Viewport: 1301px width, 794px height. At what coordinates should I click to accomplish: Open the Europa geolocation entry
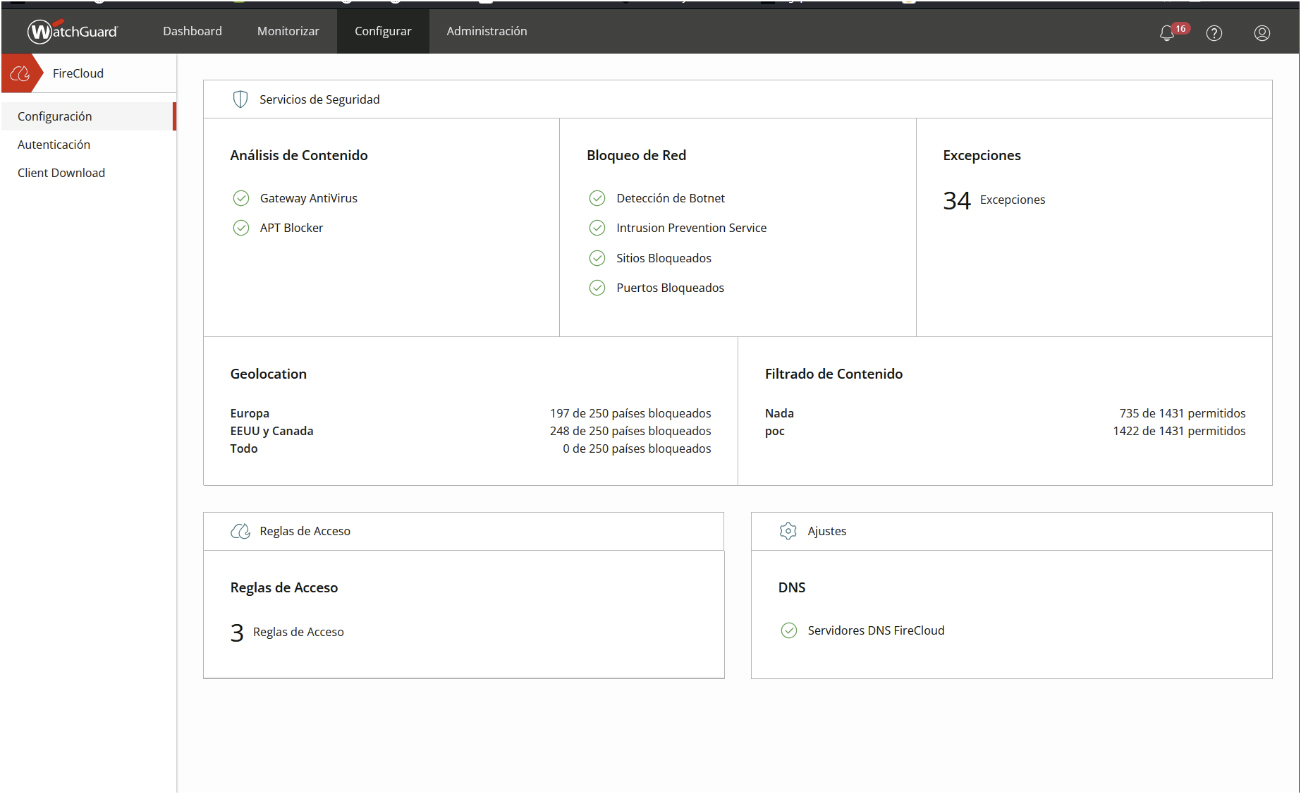tap(250, 413)
